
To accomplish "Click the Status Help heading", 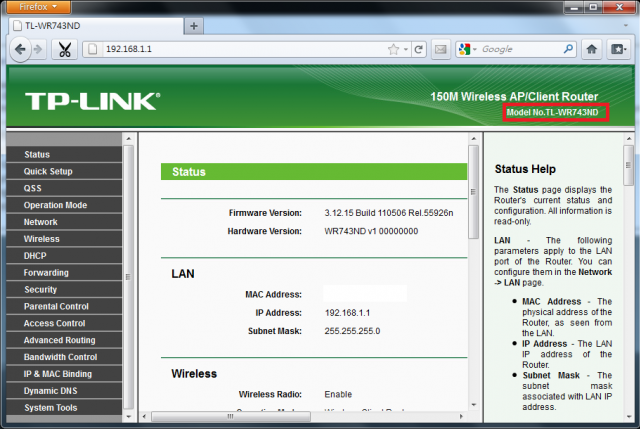I will [x=525, y=169].
